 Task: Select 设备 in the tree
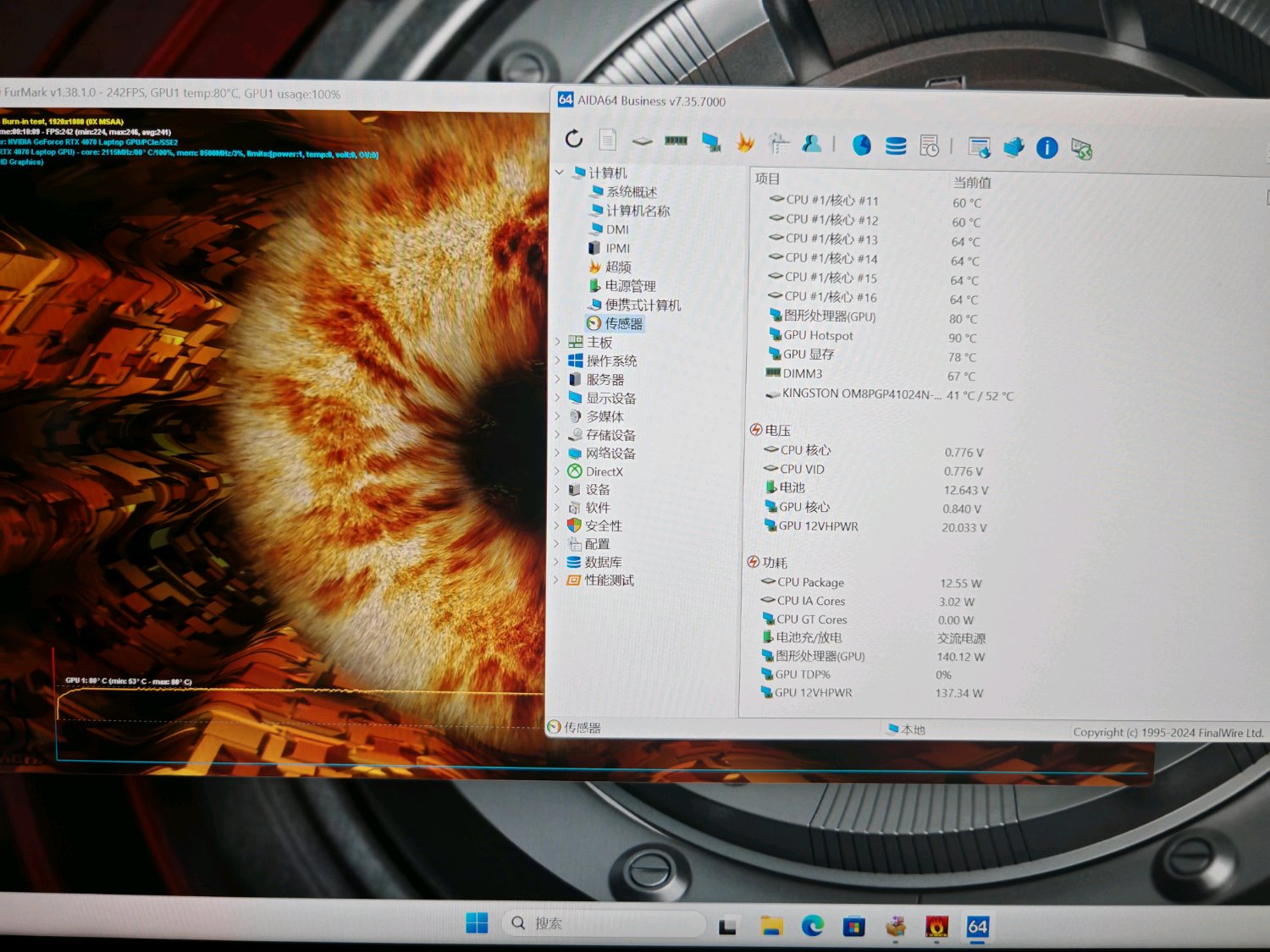[x=597, y=489]
